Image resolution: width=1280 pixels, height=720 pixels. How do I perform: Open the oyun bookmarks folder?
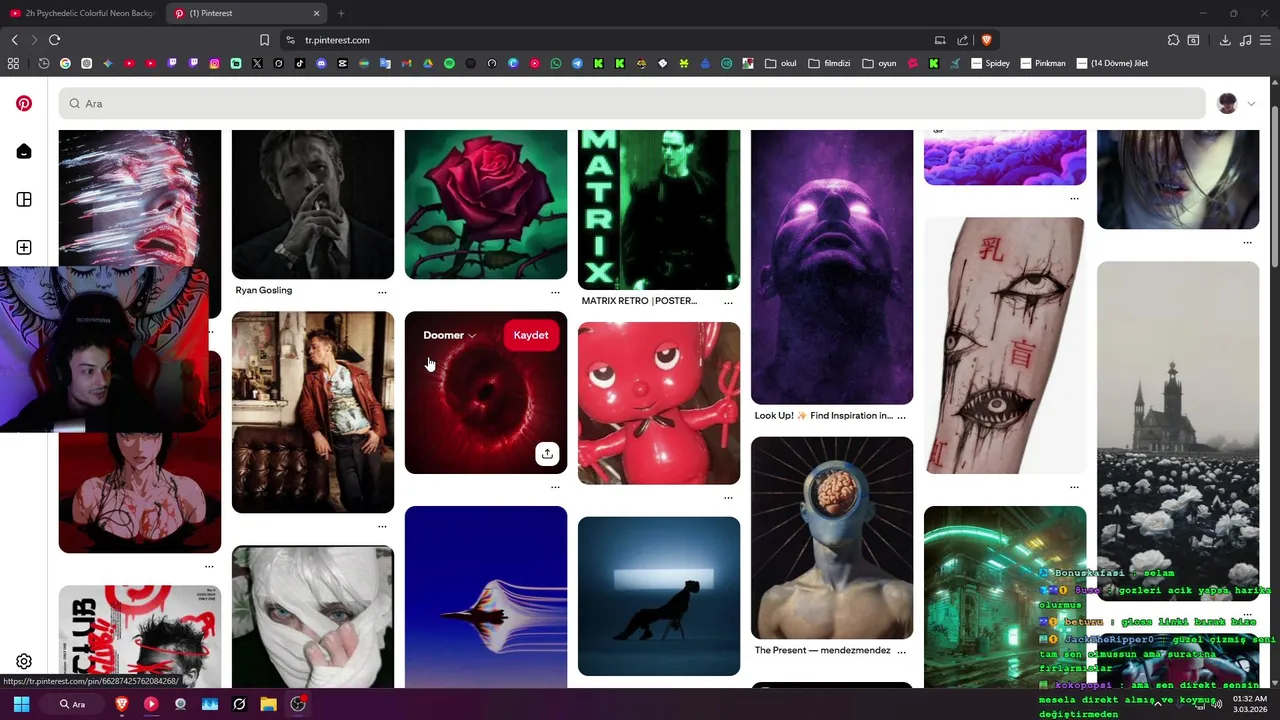tap(879, 63)
